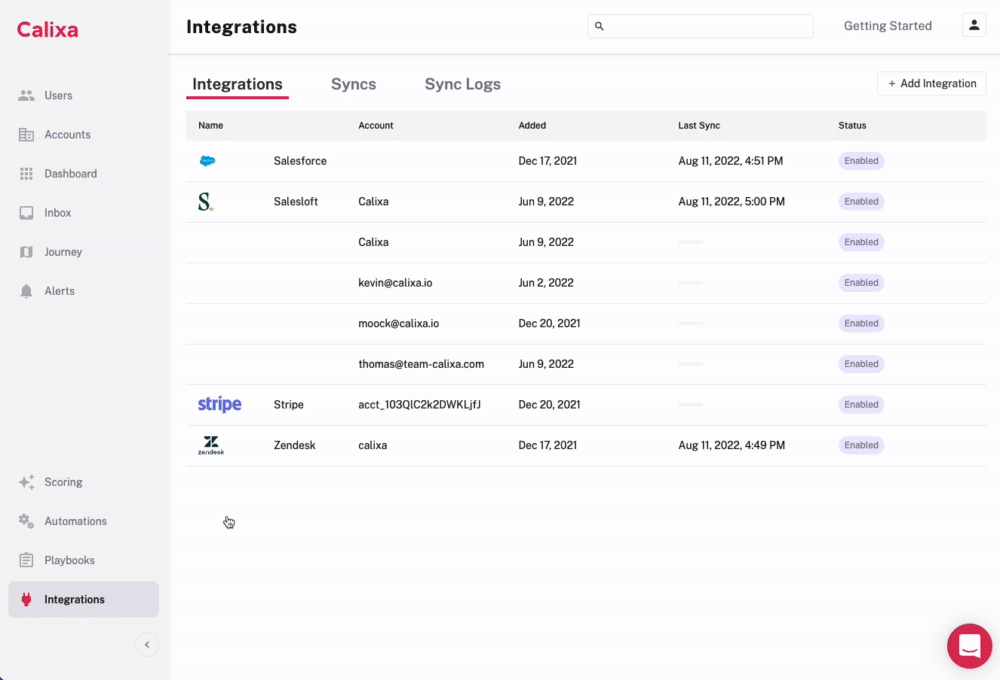Open Users via its people icon
Viewport: 1000px width, 680px height.
[x=26, y=96]
